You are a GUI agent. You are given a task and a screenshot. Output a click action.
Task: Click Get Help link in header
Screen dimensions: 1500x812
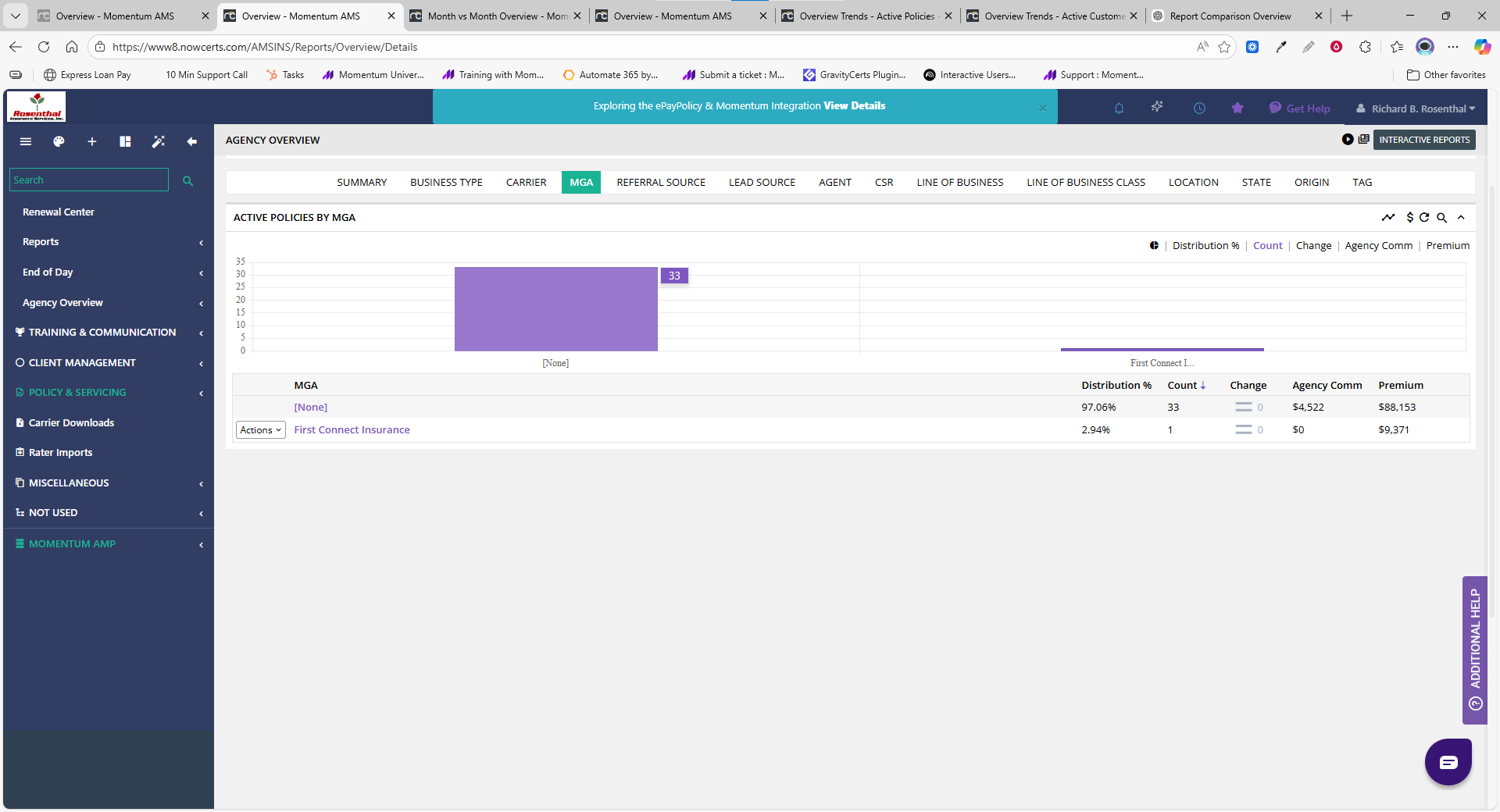tap(1299, 109)
